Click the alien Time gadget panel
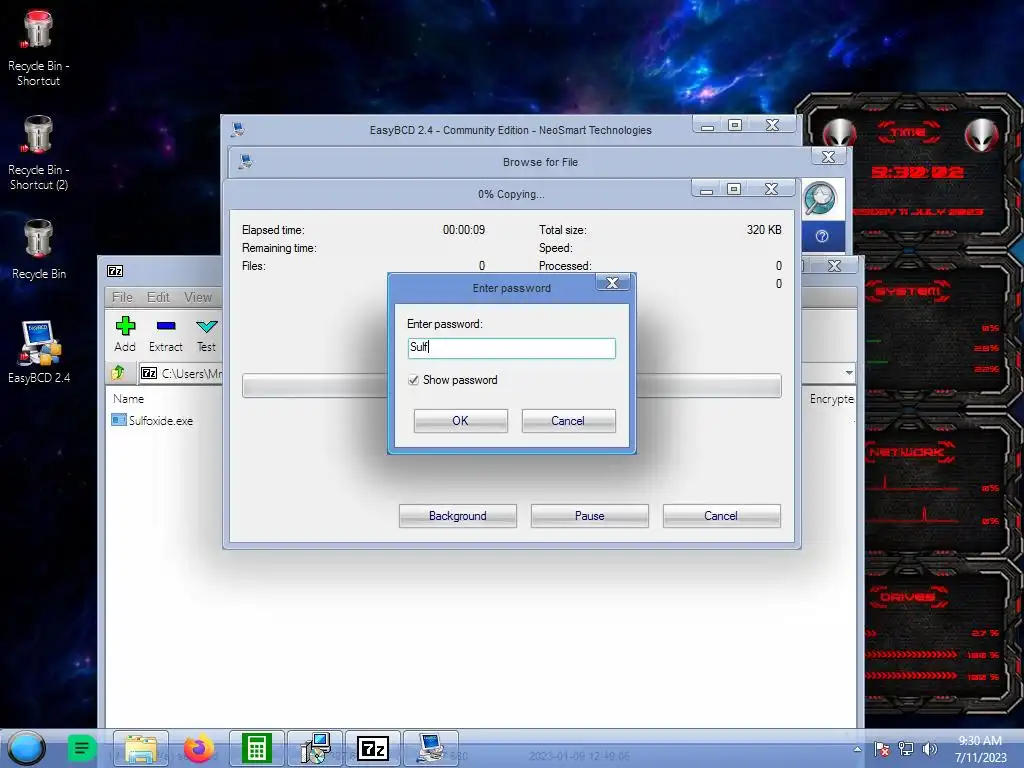This screenshot has width=1024, height=768. (x=909, y=171)
